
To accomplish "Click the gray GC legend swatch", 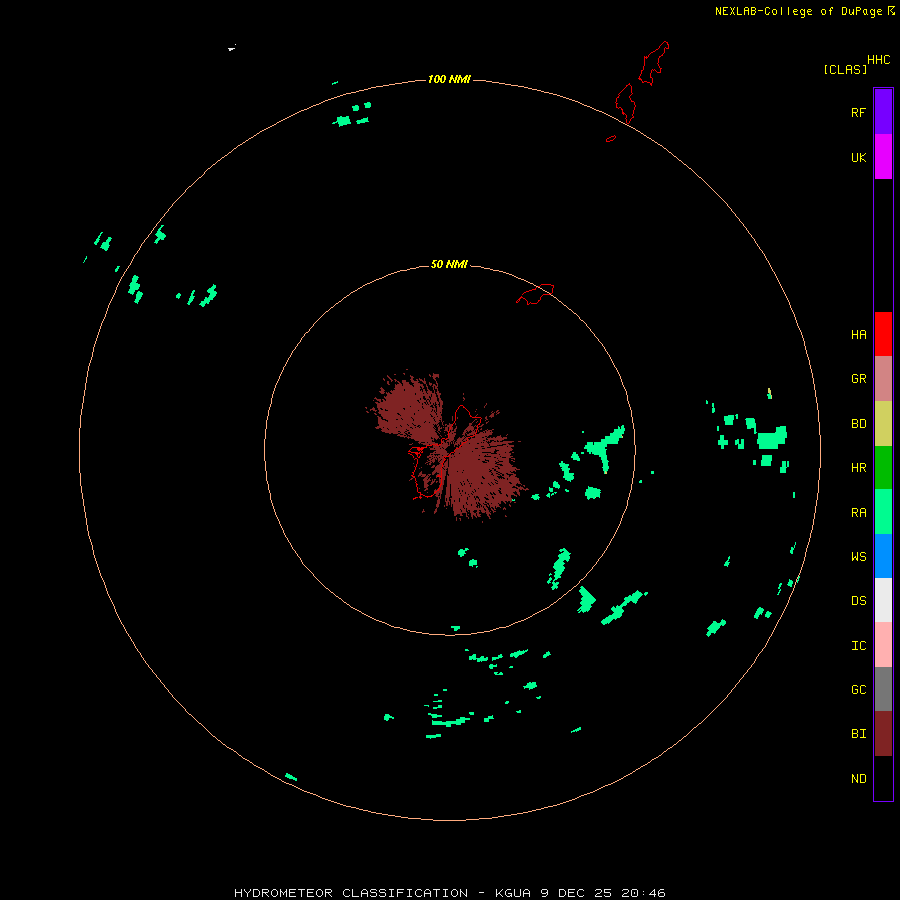I will 883,689.
